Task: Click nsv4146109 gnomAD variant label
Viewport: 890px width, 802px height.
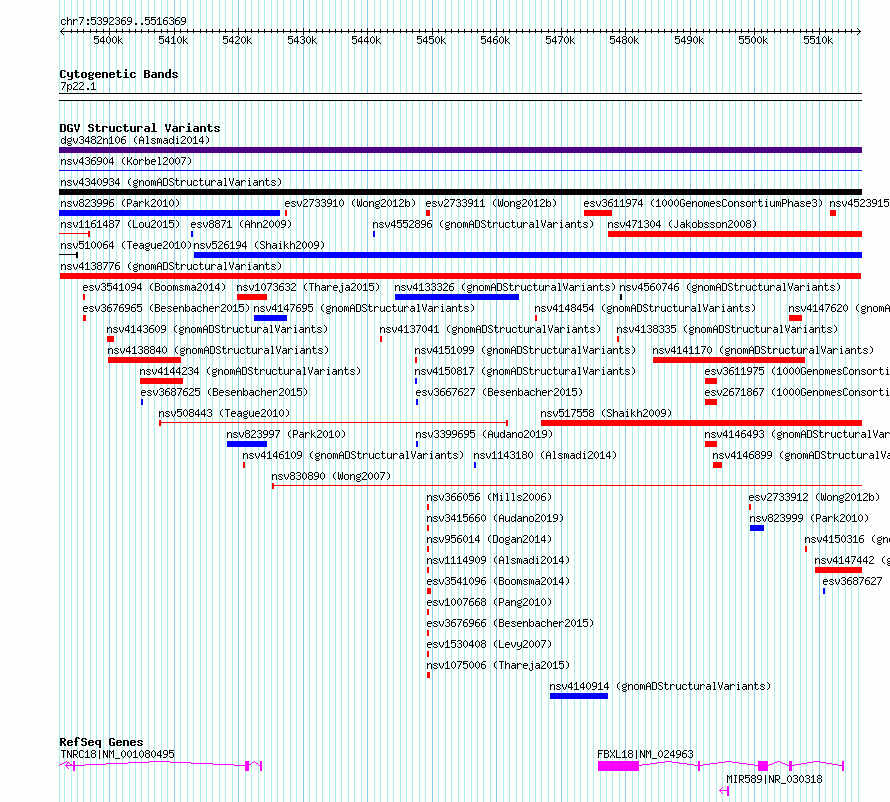Action: [353, 455]
